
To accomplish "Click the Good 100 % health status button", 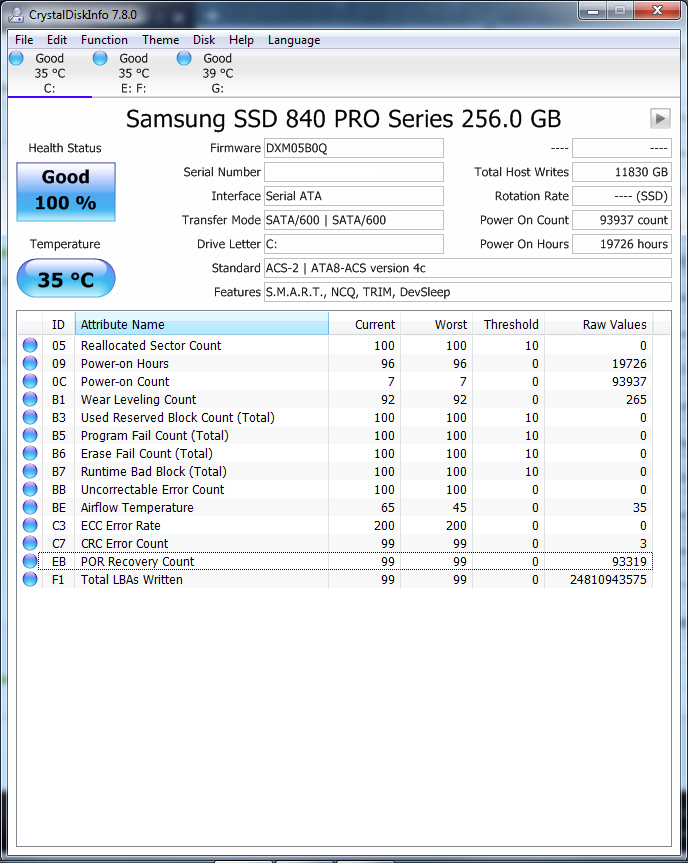I will (66, 192).
